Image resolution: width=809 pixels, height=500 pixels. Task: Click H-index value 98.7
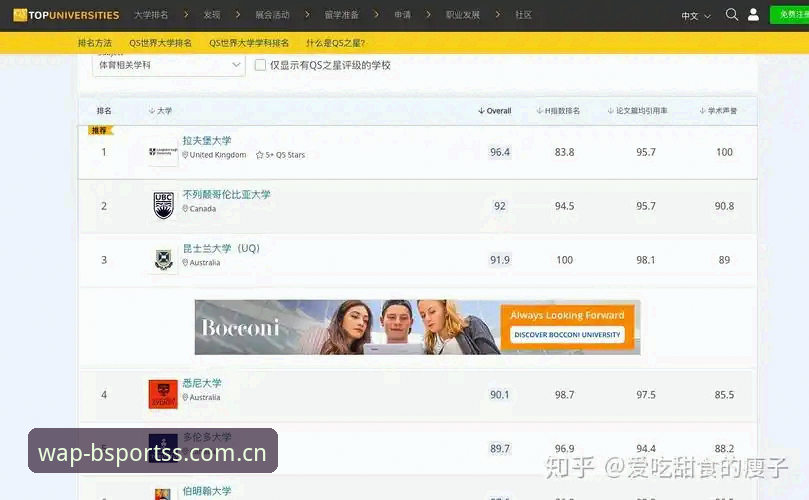coord(564,395)
